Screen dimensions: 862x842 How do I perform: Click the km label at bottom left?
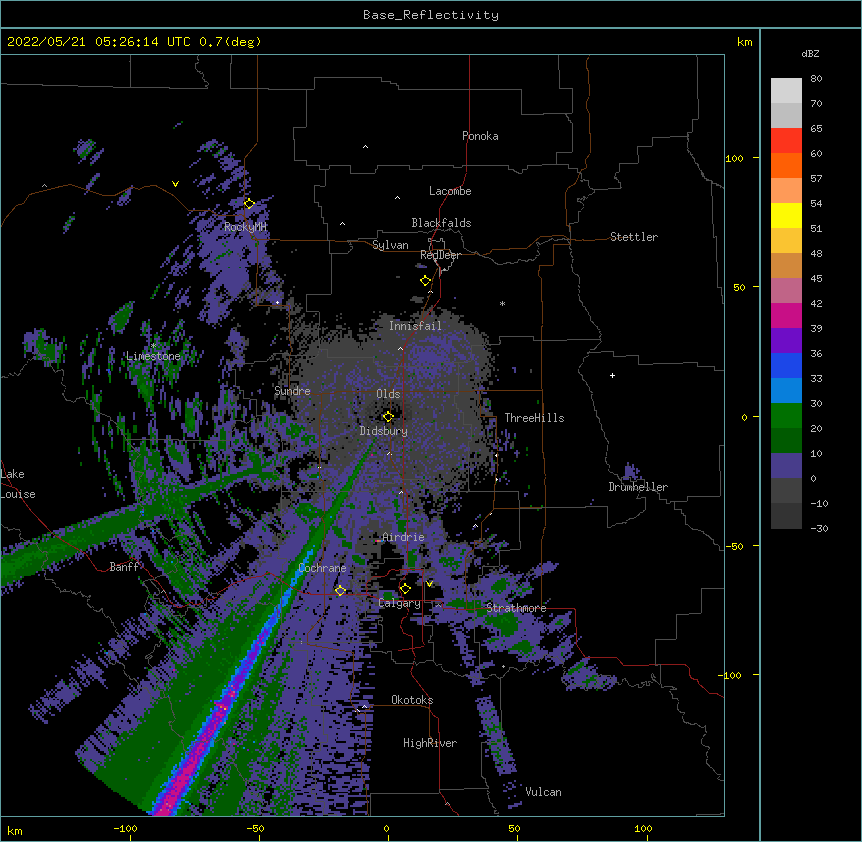[15, 830]
